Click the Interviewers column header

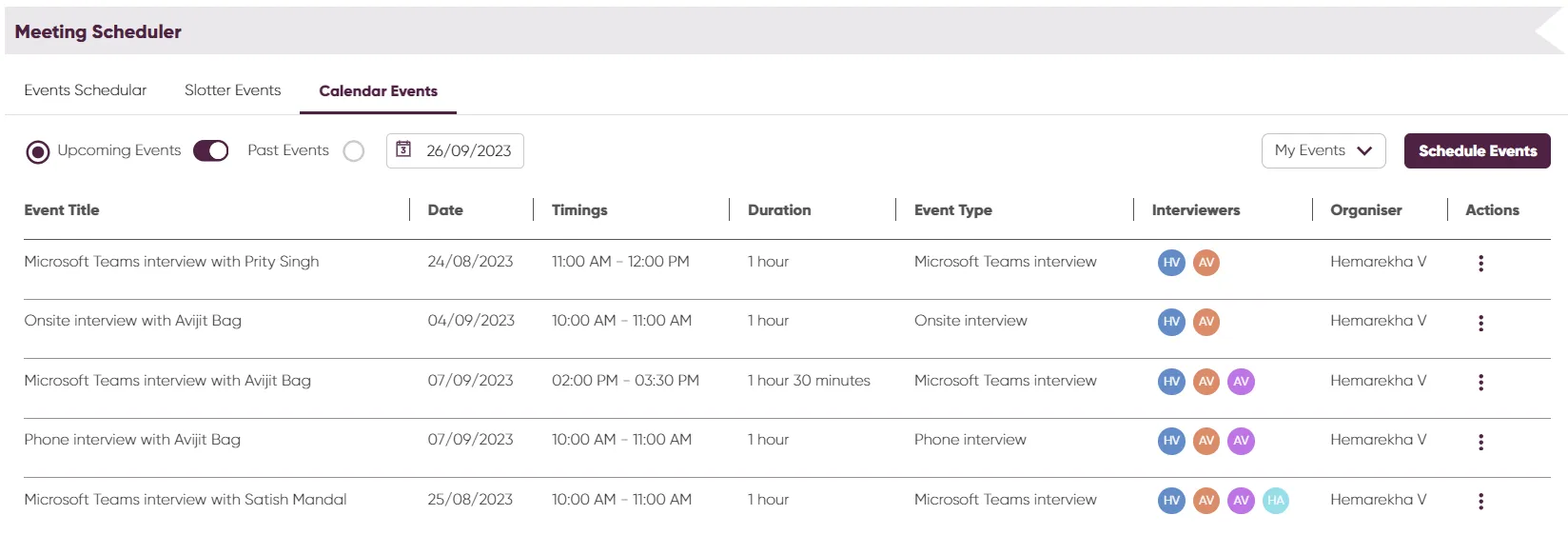pyautogui.click(x=1196, y=210)
